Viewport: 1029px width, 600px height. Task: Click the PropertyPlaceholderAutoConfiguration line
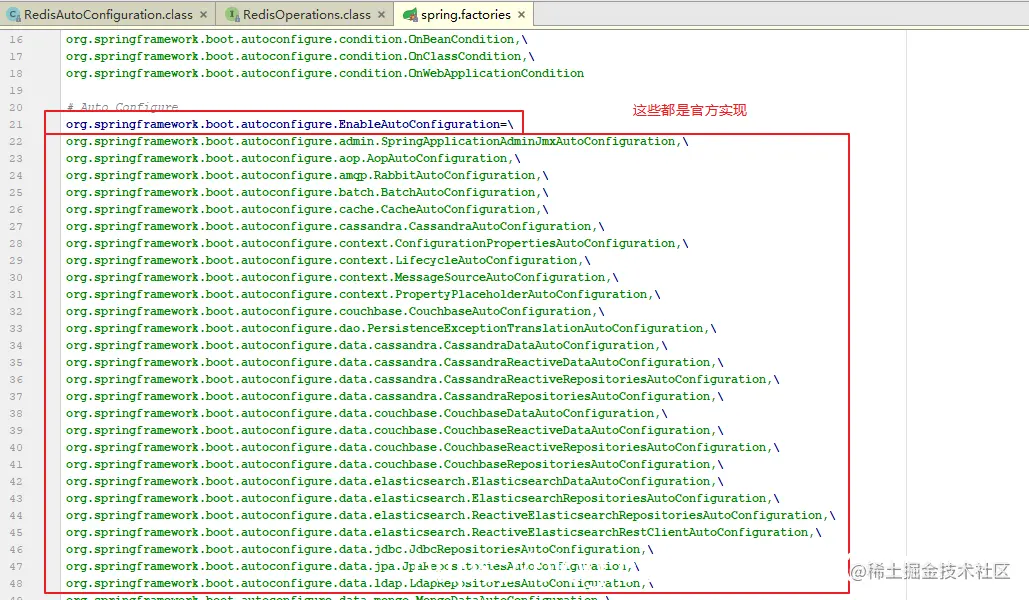(363, 295)
